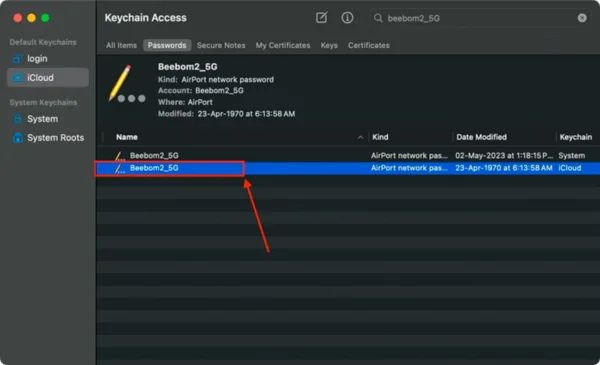Click the compose new keychain item icon
The width and height of the screenshot is (600, 365).
(321, 18)
